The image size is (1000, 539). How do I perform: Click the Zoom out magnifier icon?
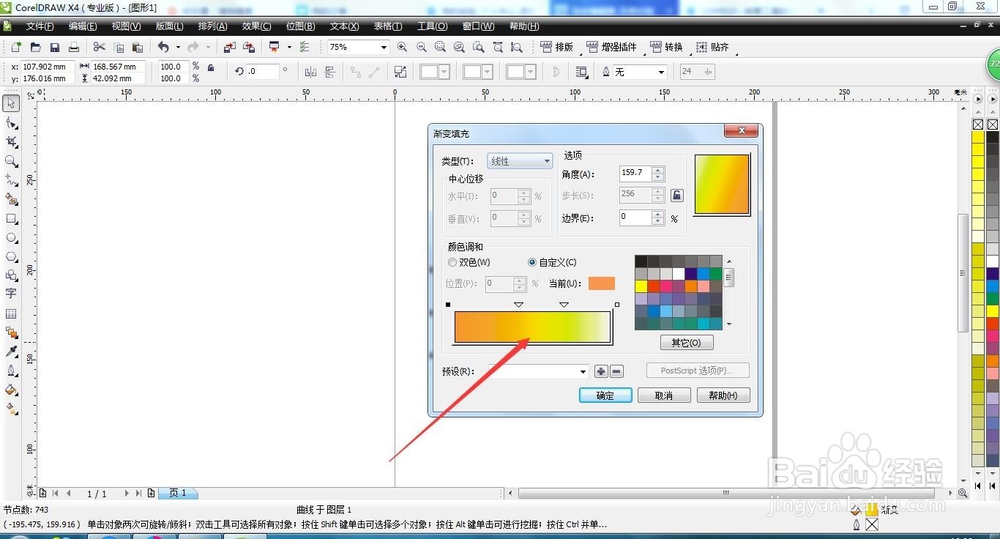tap(422, 47)
